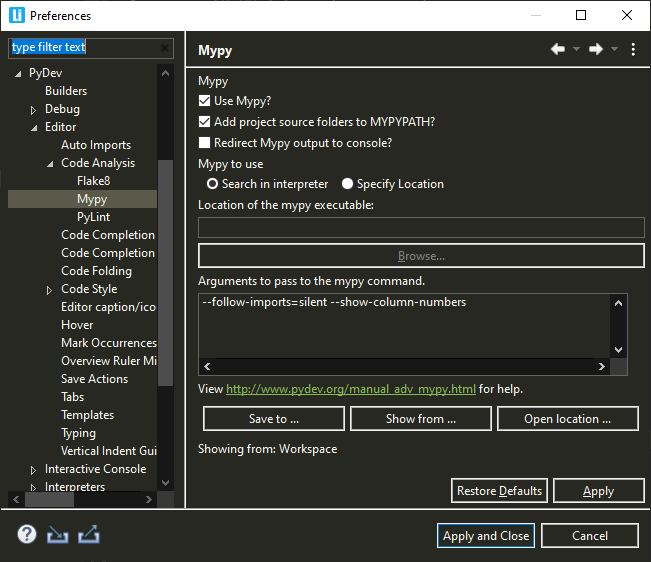
Task: Click the import preferences icon
Action: (57, 534)
